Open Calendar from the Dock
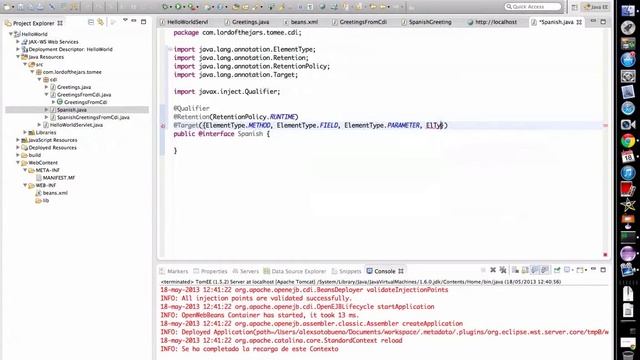The image size is (640, 360). click(628, 157)
